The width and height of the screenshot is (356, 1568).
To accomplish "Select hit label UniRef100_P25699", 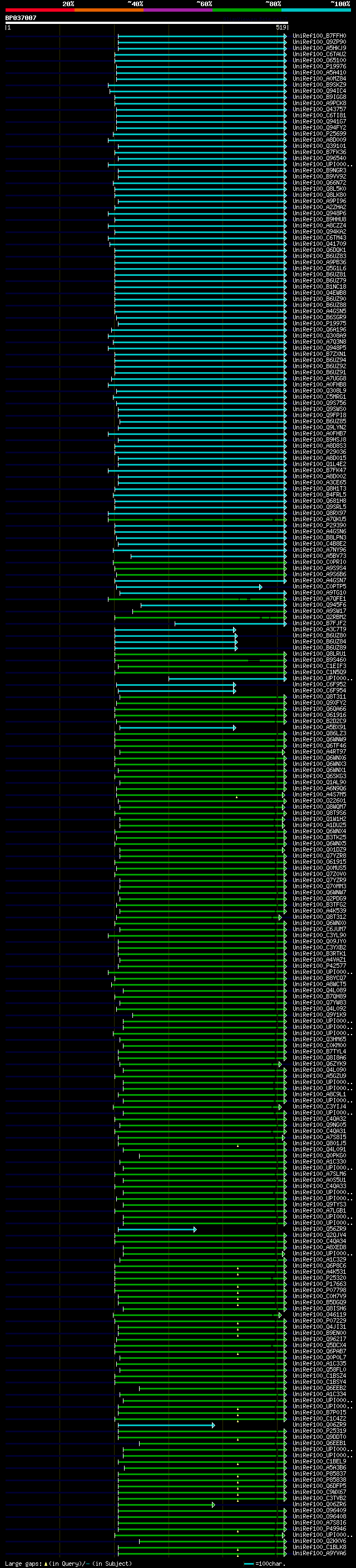I will coord(319,134).
